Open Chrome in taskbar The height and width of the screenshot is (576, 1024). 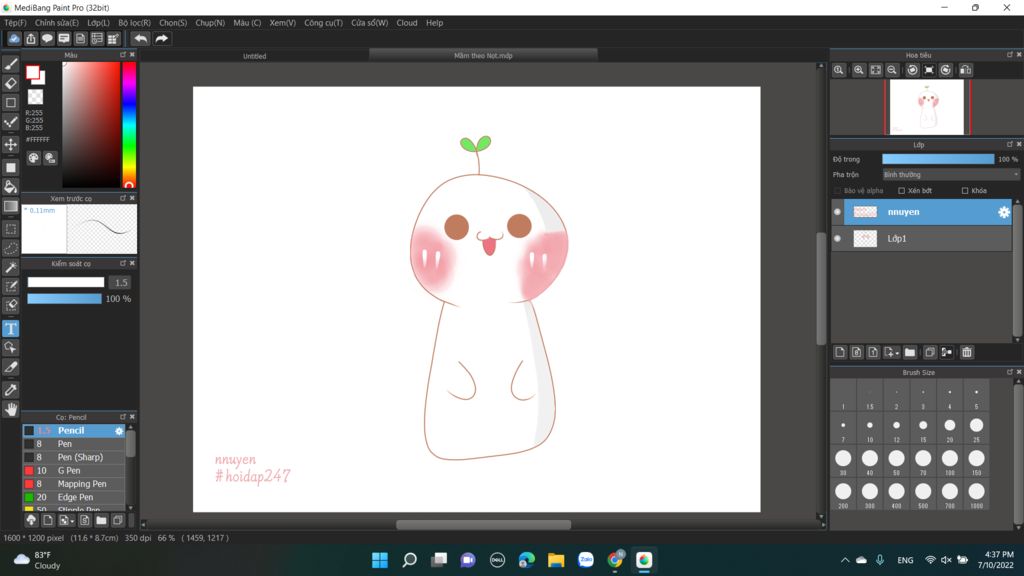tap(615, 560)
